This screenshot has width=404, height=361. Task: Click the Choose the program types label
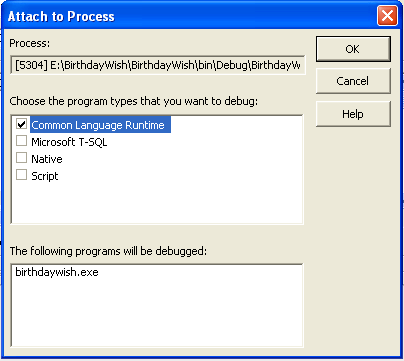[134, 101]
